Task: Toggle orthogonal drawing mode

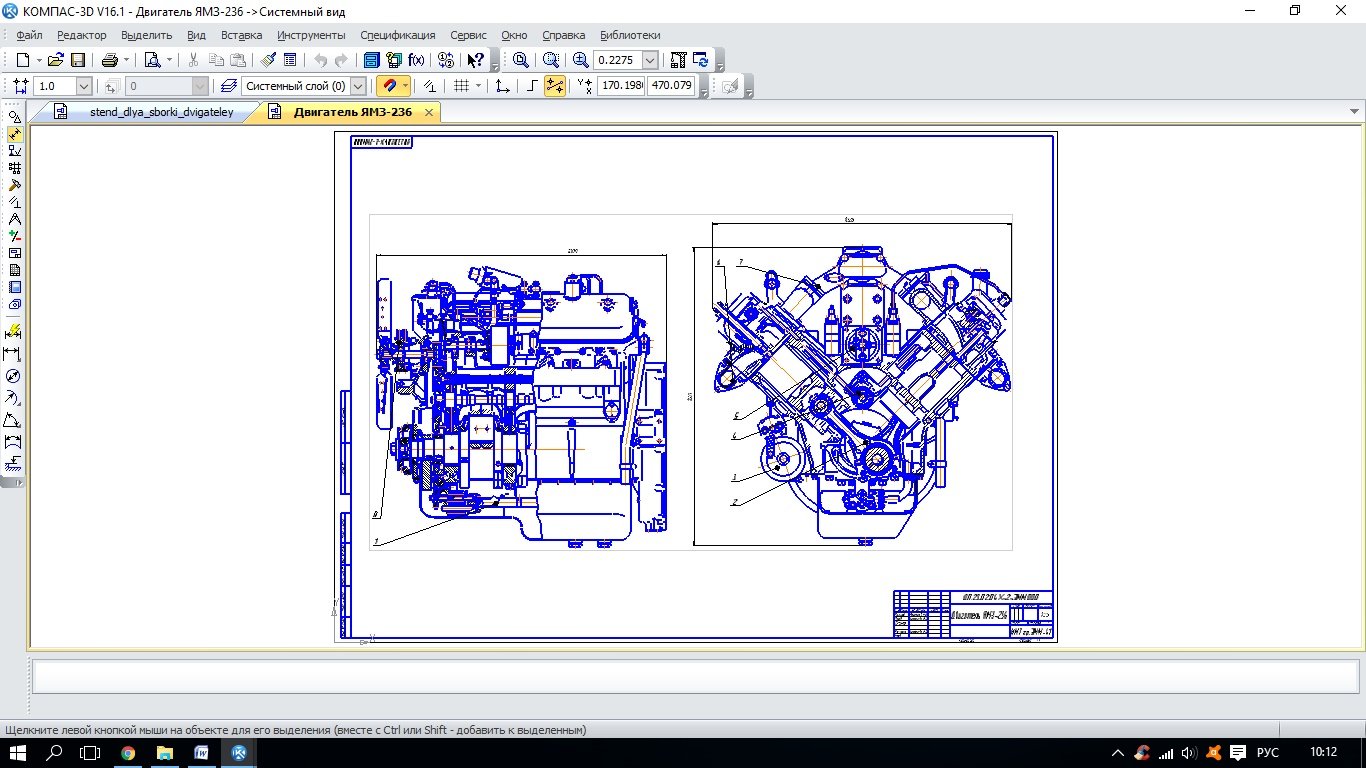Action: (532, 86)
